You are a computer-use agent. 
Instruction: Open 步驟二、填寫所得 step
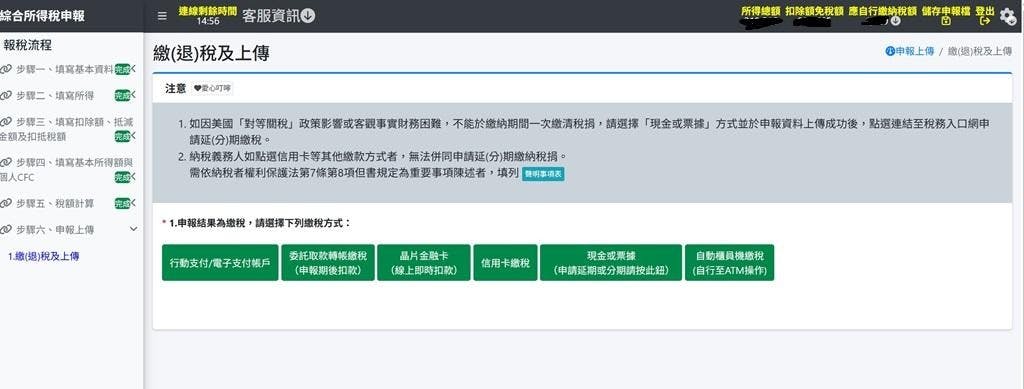pos(55,95)
